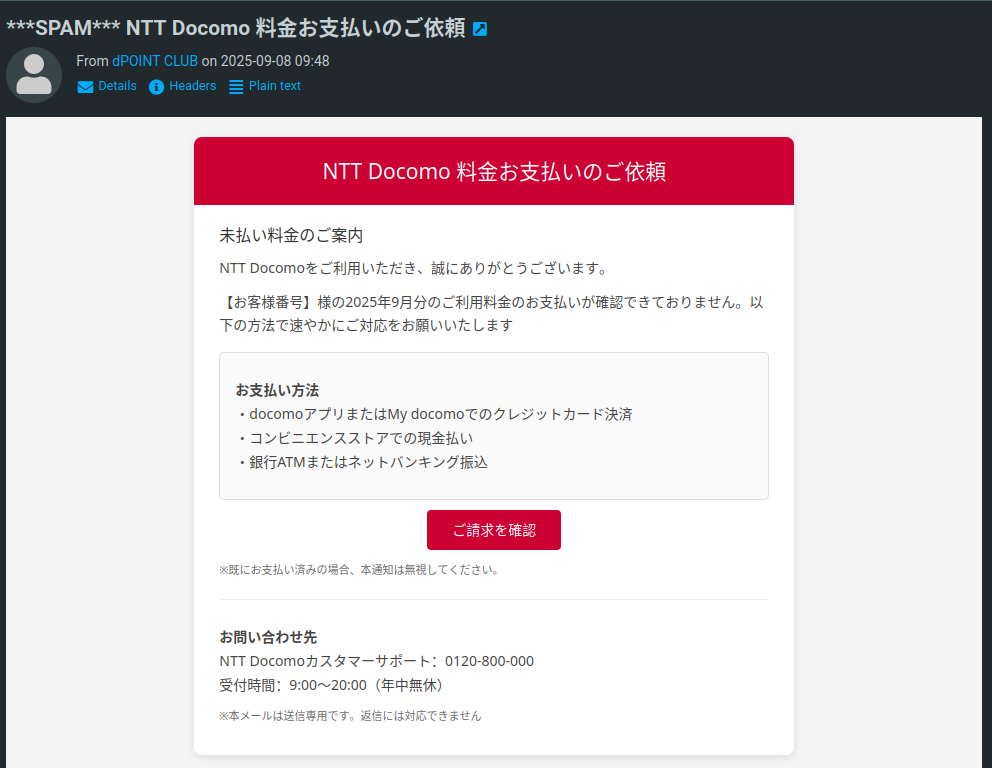Screen dimensions: 992x768
Task: Click the lines icon beside Plain text
Action: pos(236,87)
